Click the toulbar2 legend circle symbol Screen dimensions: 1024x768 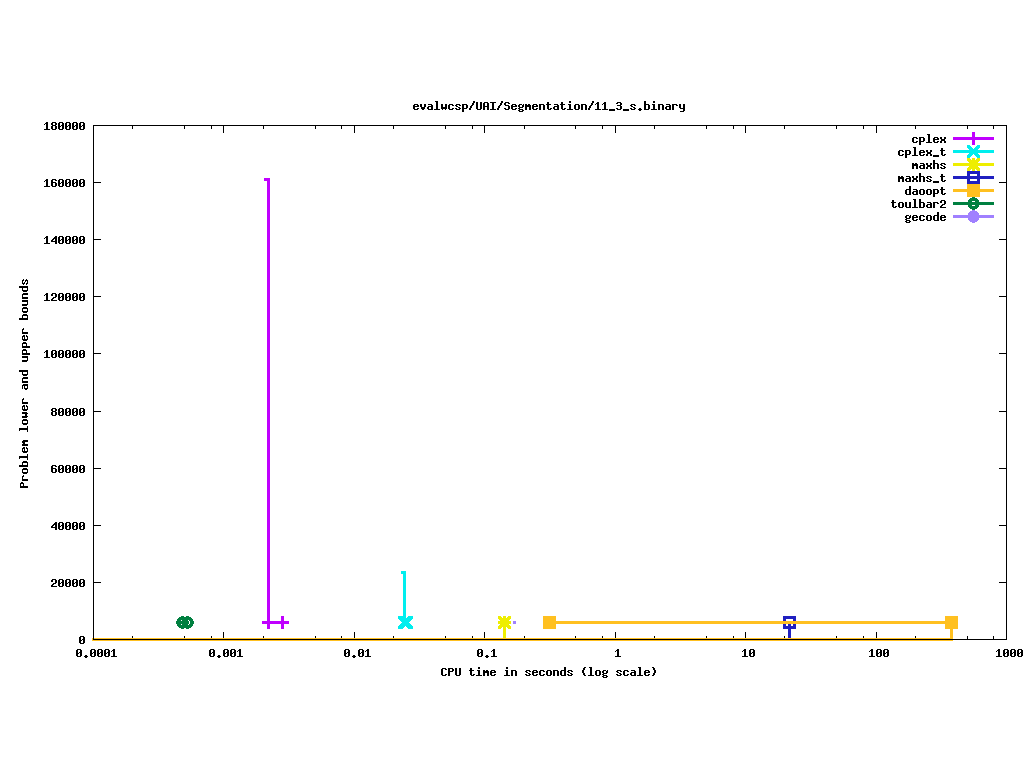pyautogui.click(x=973, y=204)
